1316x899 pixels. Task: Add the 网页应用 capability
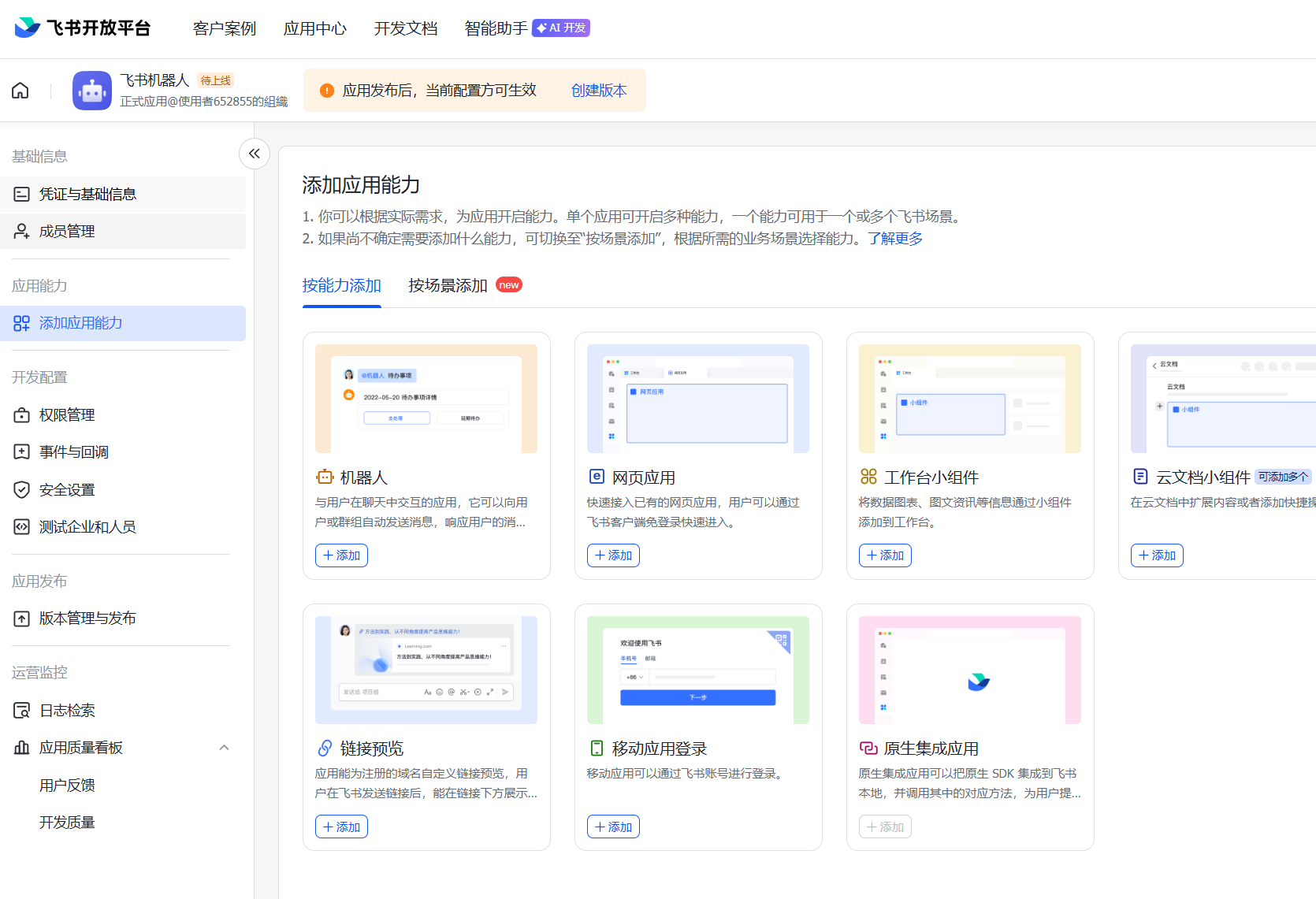[613, 555]
